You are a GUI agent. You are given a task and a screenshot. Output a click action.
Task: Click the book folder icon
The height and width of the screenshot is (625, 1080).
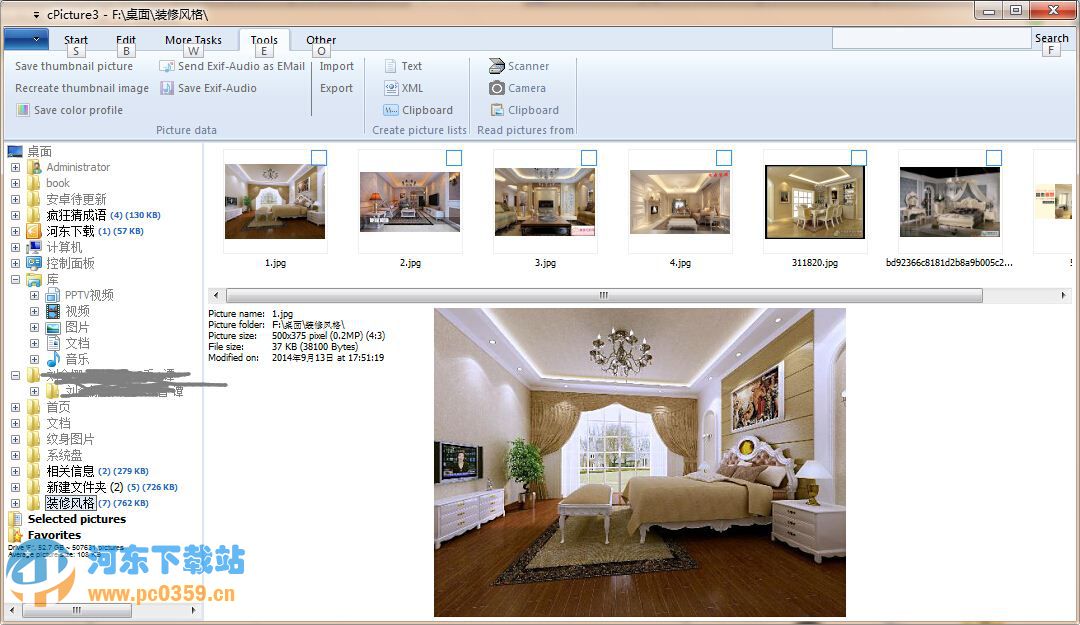coord(34,183)
